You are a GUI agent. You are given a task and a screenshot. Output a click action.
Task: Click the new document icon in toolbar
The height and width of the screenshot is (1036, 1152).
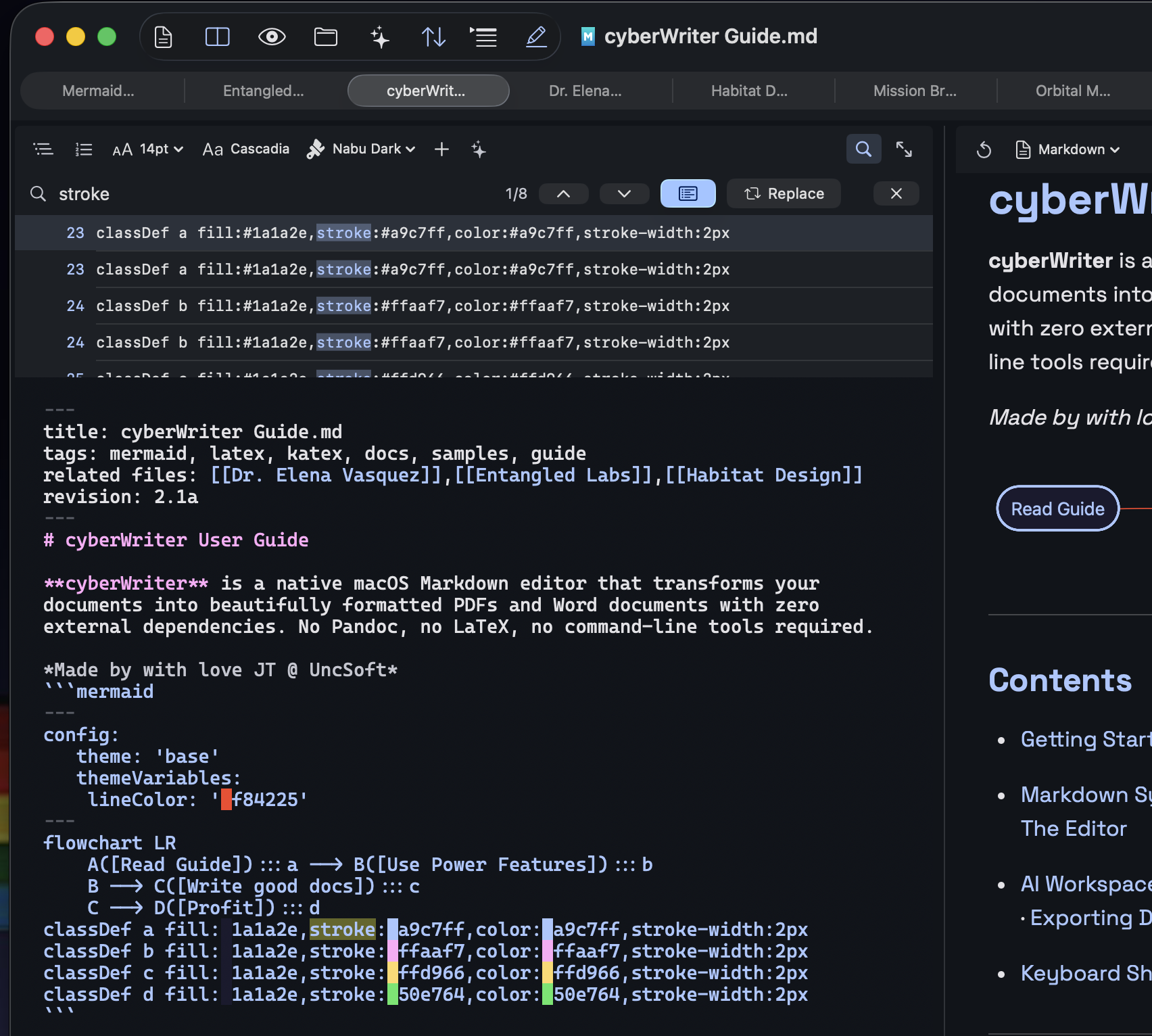point(163,37)
